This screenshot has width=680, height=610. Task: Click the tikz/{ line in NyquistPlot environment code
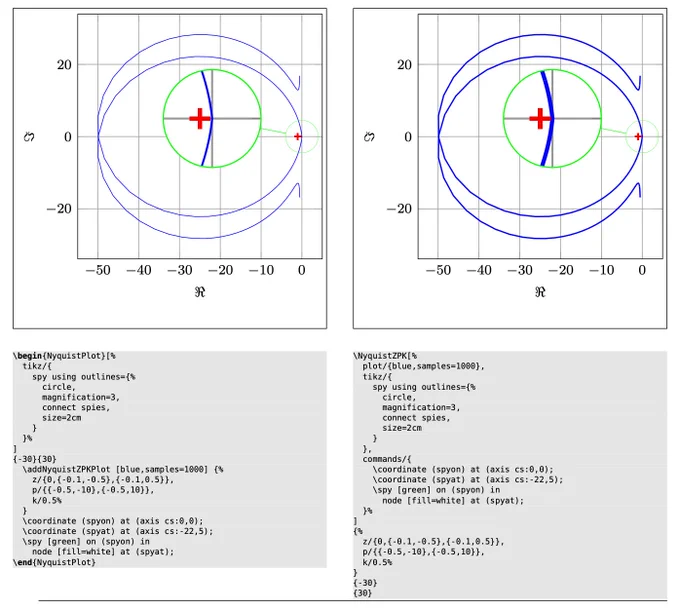37,366
